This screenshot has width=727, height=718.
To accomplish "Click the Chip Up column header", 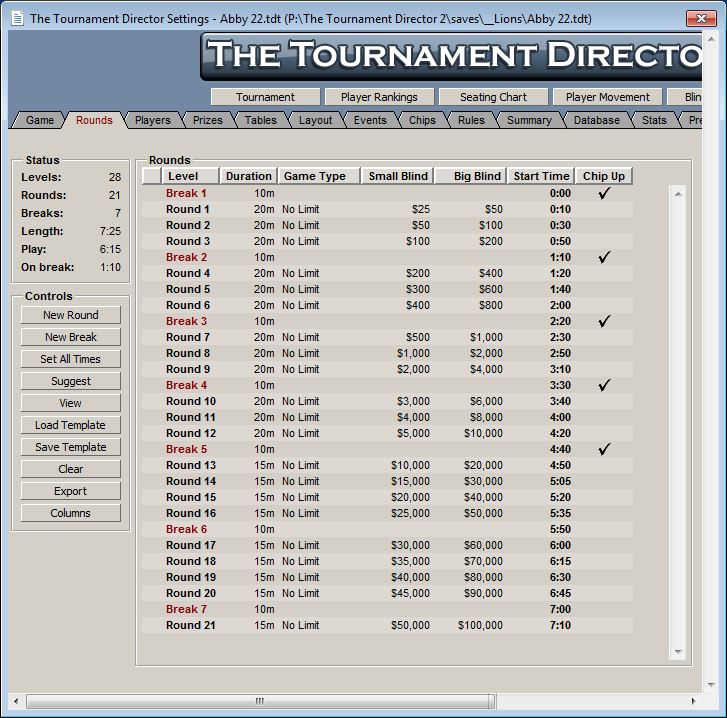I will pyautogui.click(x=604, y=176).
